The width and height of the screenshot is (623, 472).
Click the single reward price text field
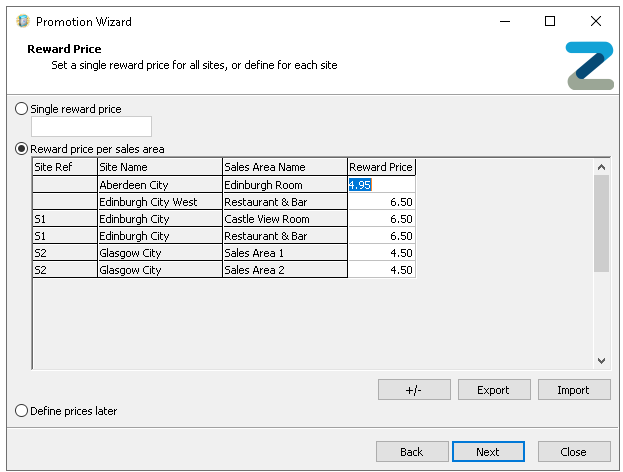point(92,127)
